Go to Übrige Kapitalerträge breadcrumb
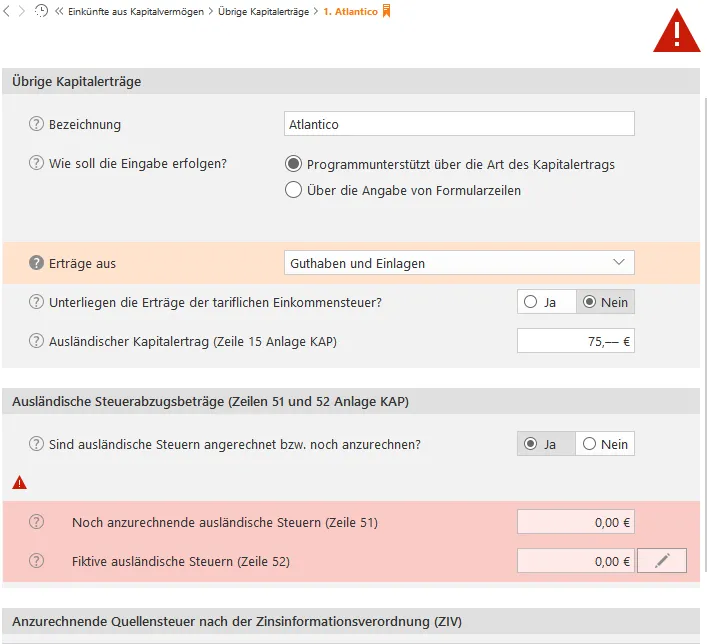This screenshot has height=644, width=707. [x=263, y=11]
